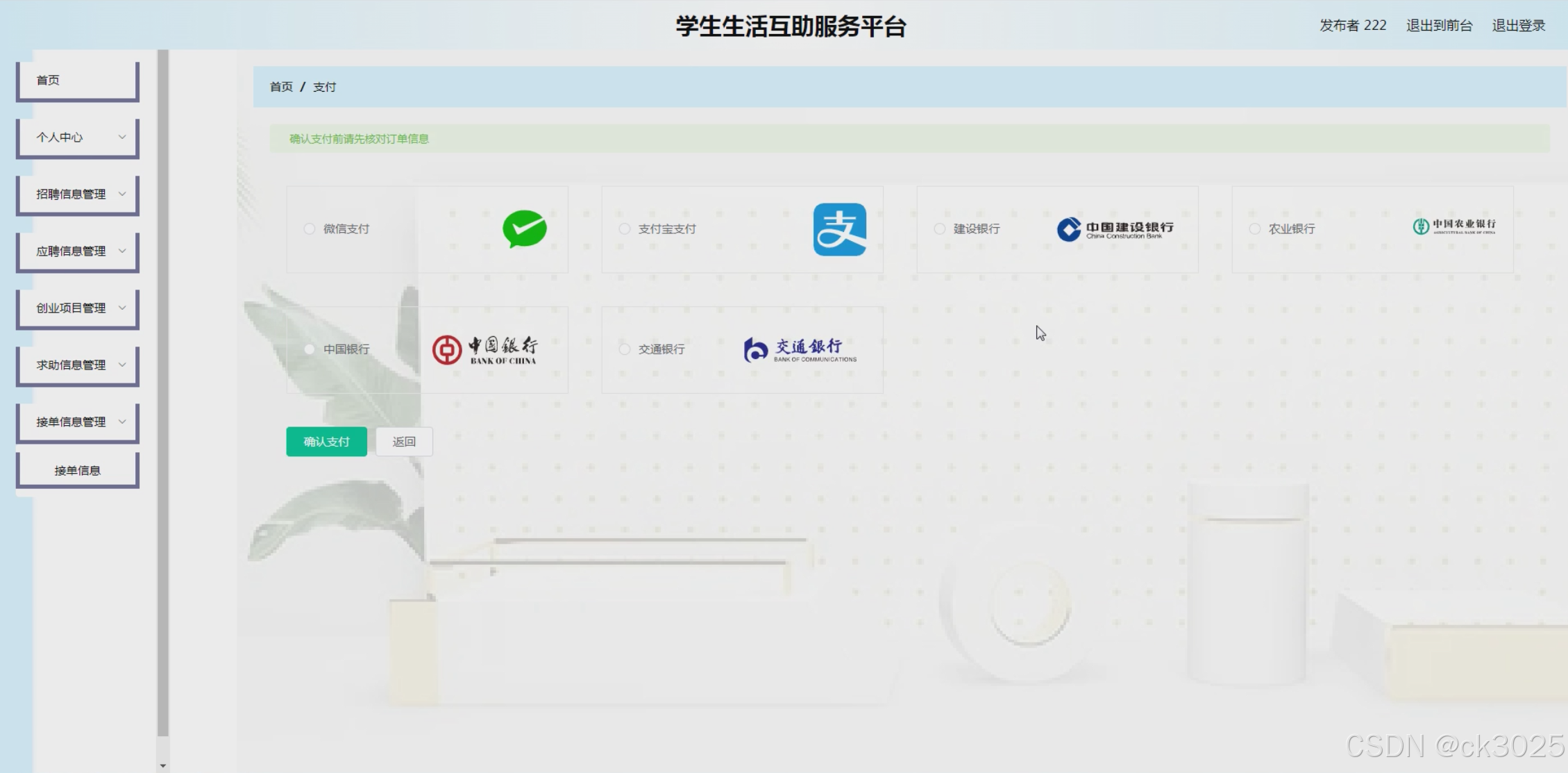Choose the 建设银行 radio button
This screenshot has height=773, width=1568.
click(940, 228)
